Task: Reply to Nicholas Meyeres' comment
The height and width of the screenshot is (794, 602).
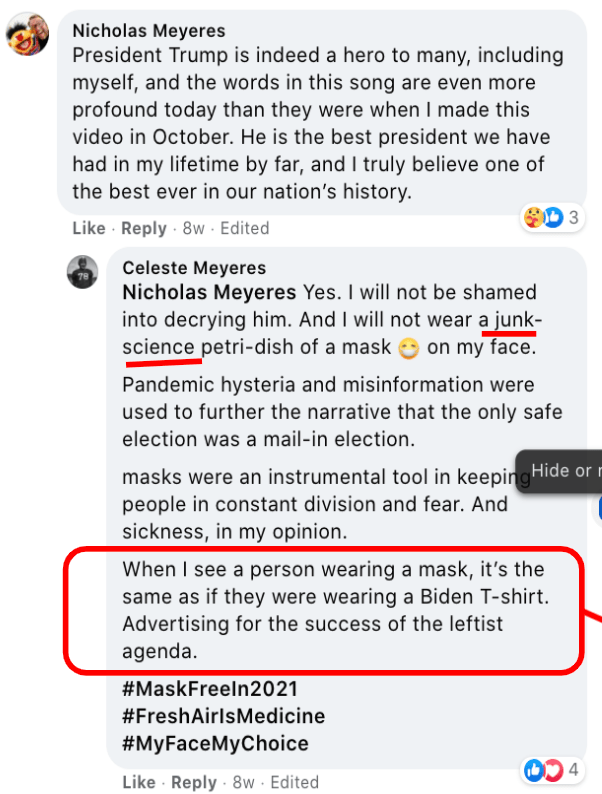Action: pos(144,228)
